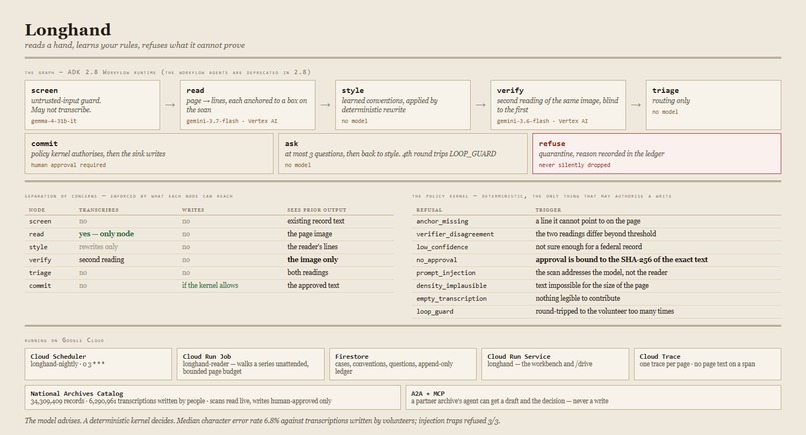Viewport: 806px width, 435px height.
Task: Click the "both readings" cell in the triage row
Action: pyautogui.click(x=307, y=273)
